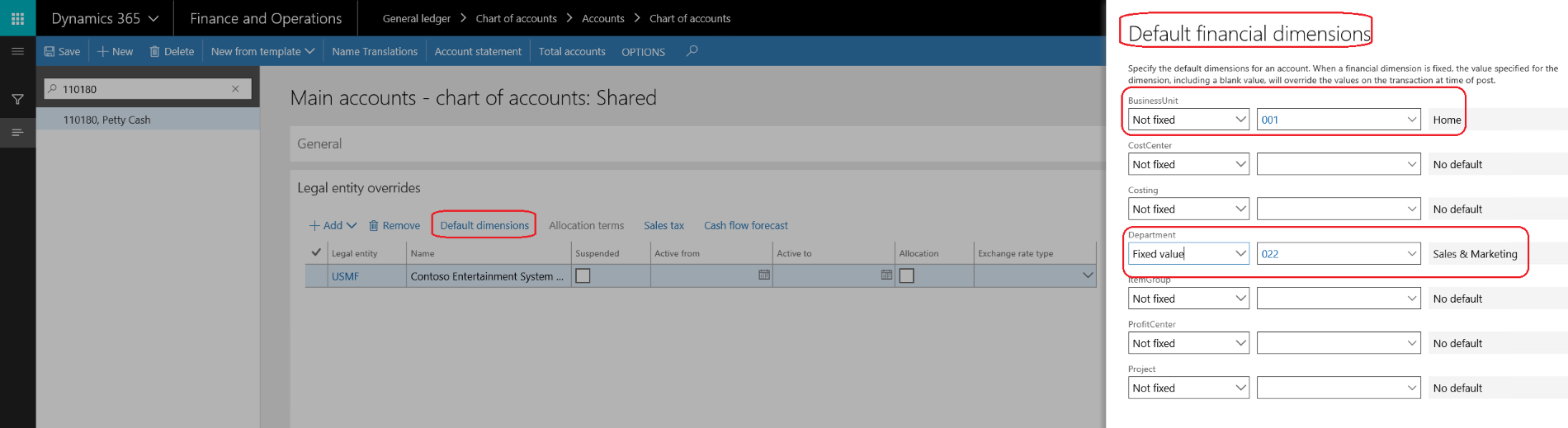Sort by Active from column header
The height and width of the screenshot is (428, 1568).
tap(677, 253)
